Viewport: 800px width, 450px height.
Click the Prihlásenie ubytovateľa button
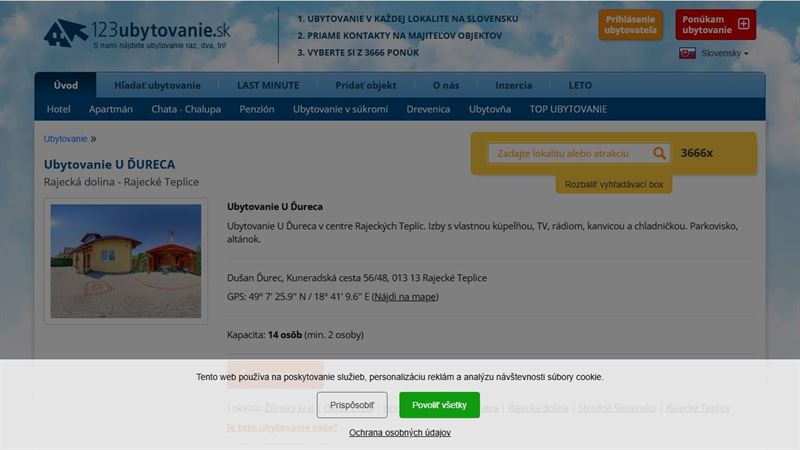[x=631, y=24]
